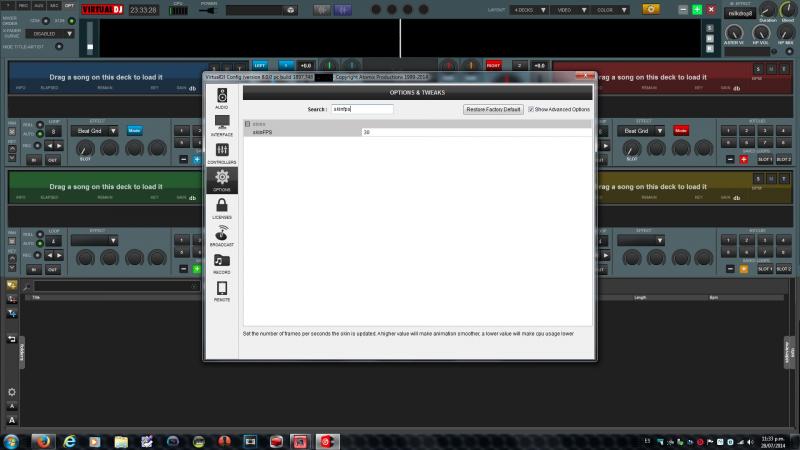Toggle Hide Title/Artist option
The width and height of the screenshot is (800, 450).
pyautogui.click(x=59, y=46)
